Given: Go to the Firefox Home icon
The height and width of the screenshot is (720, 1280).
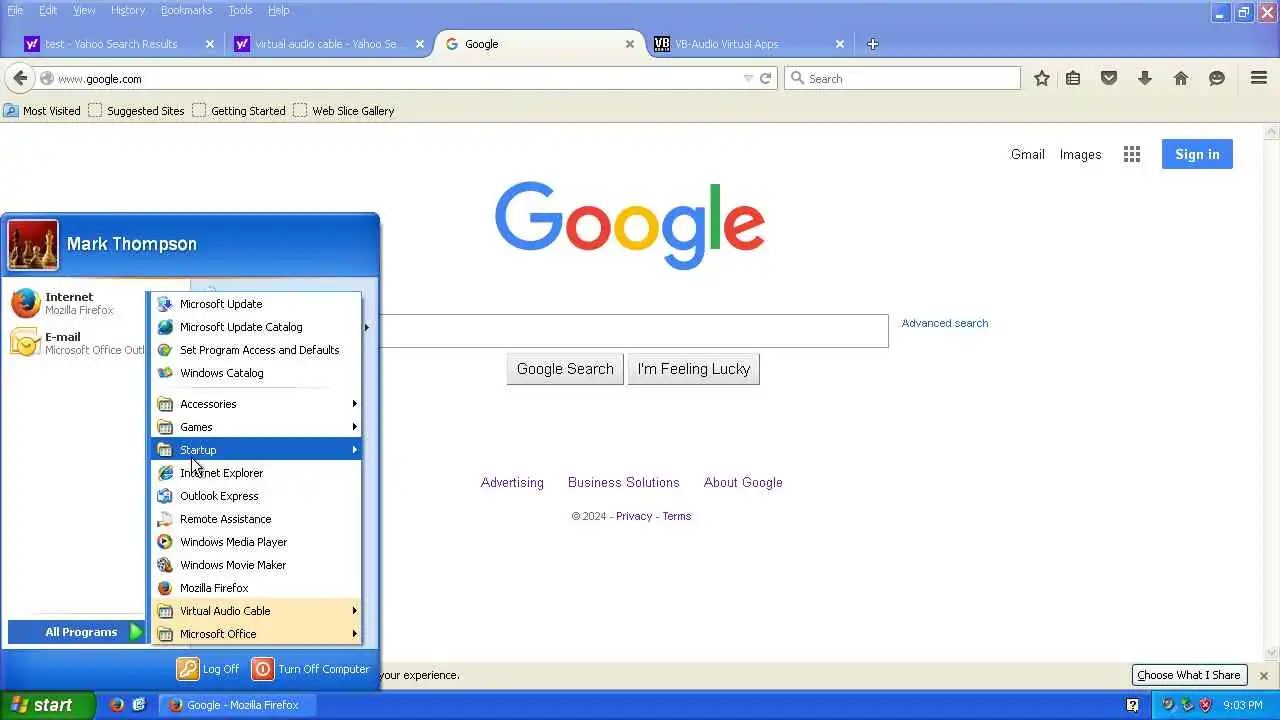Looking at the screenshot, I should tap(1181, 78).
